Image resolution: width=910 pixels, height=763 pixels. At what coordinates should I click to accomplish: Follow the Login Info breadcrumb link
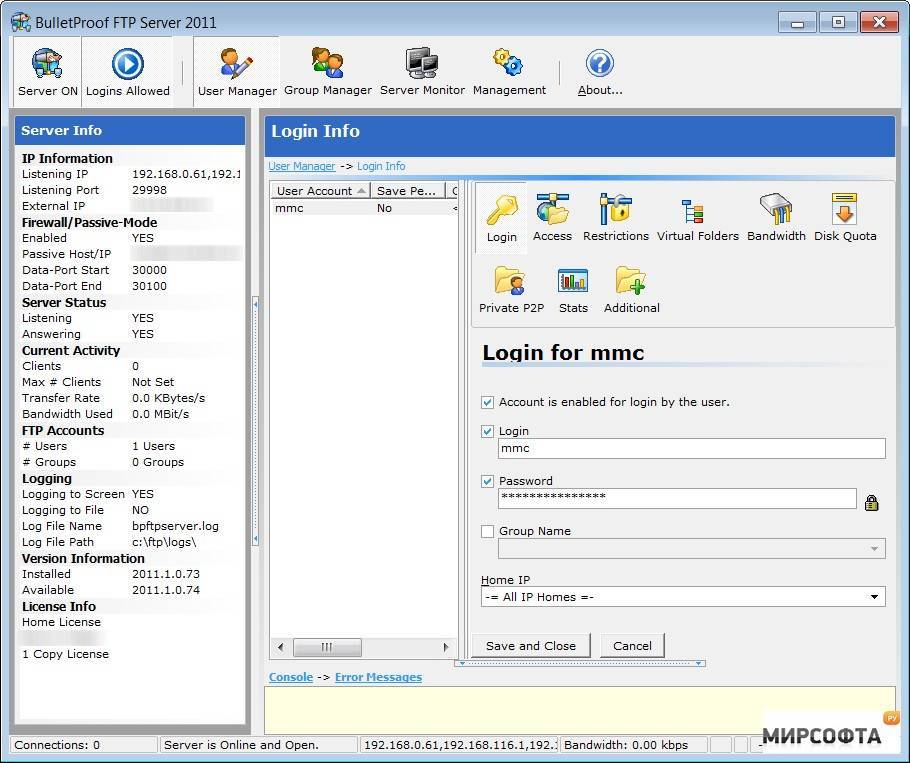[381, 167]
